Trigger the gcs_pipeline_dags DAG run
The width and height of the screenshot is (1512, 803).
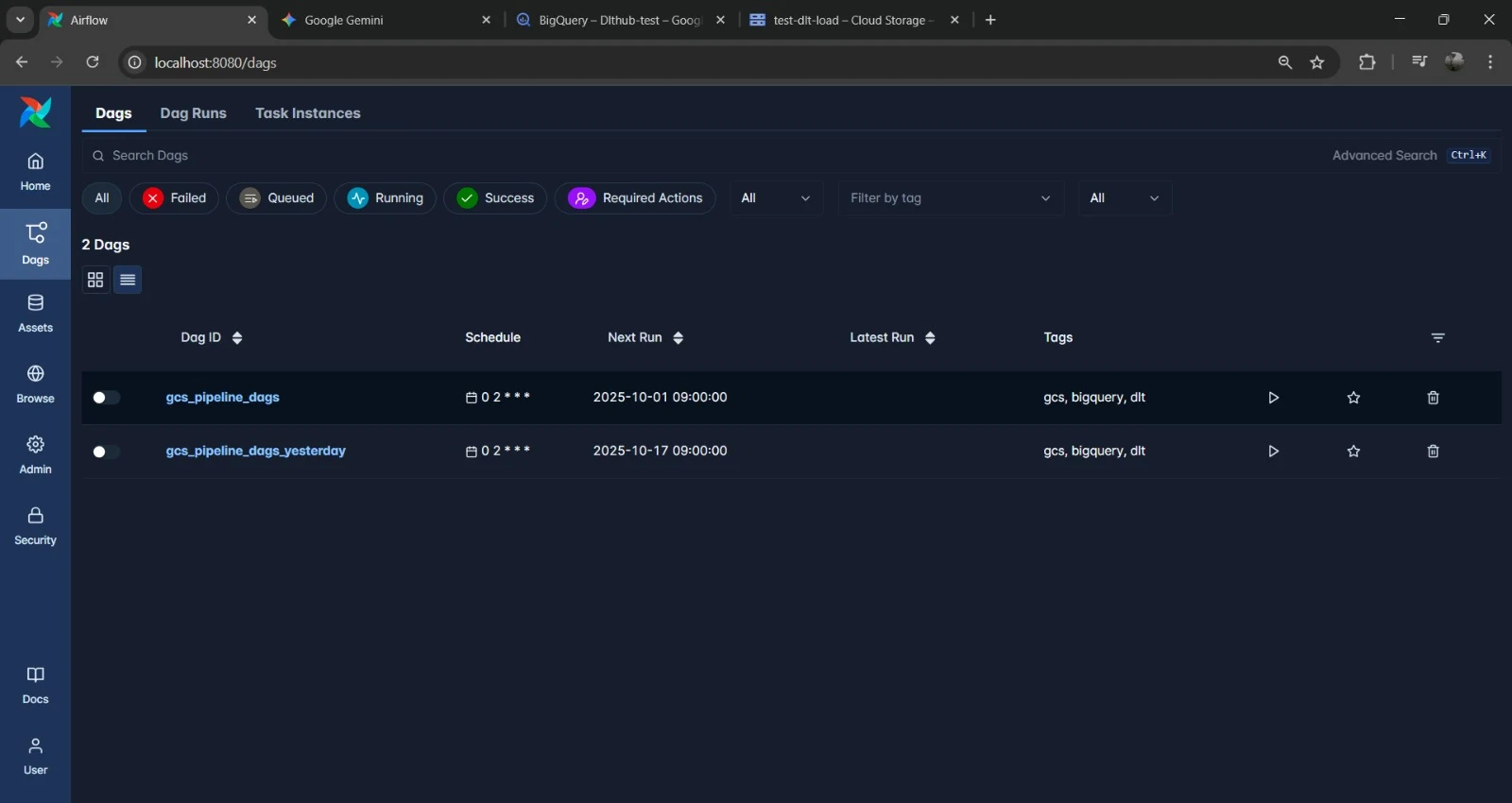1273,398
